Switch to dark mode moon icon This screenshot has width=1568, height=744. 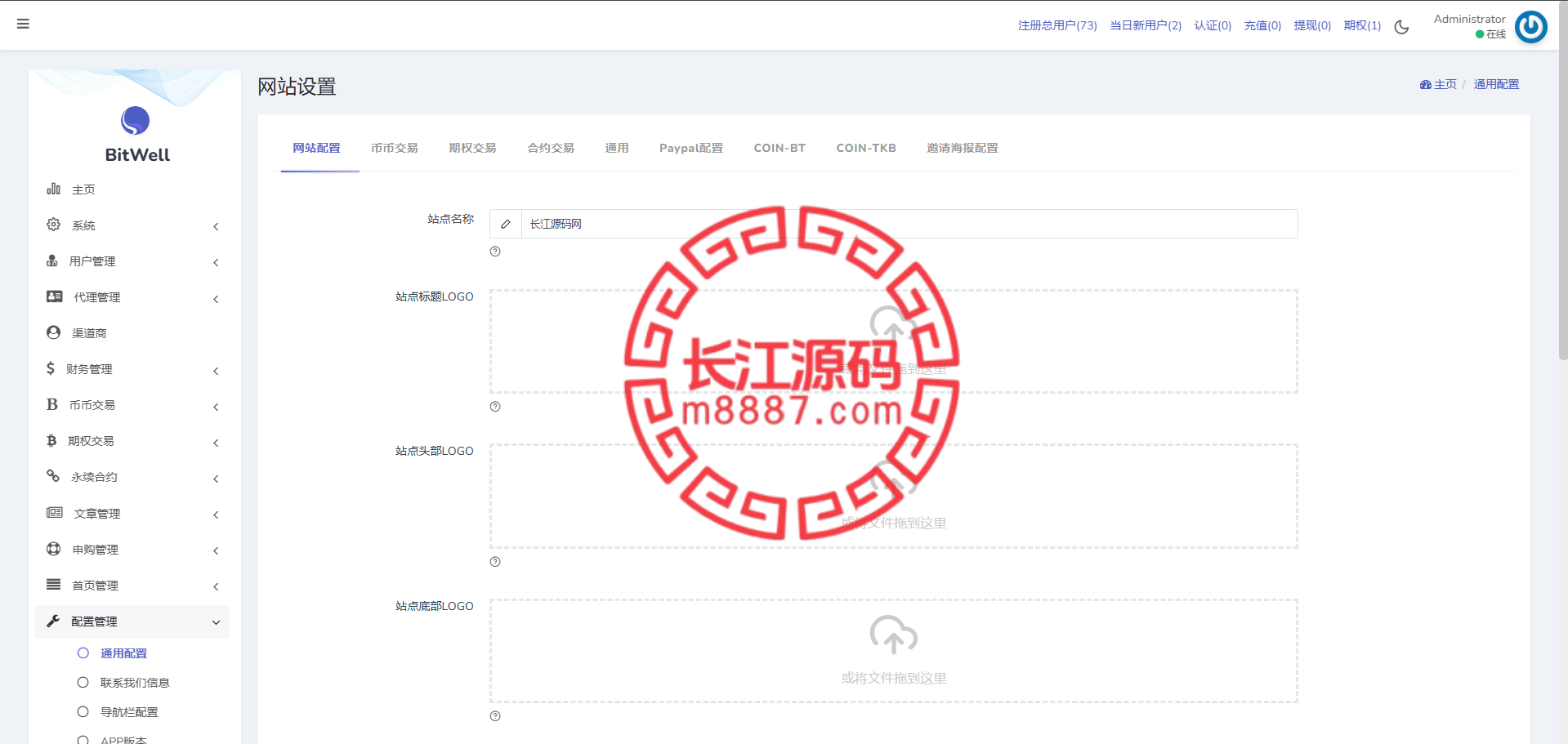tap(1401, 26)
